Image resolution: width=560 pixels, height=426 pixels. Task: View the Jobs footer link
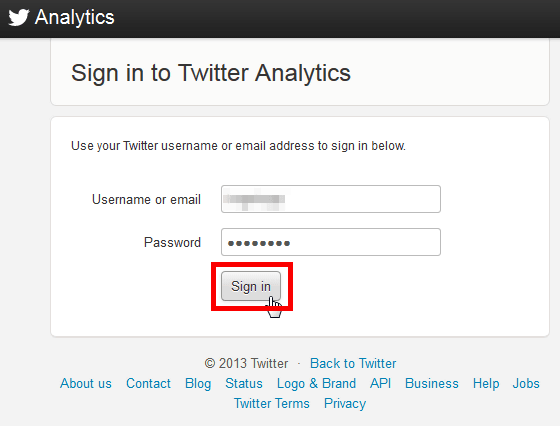click(x=526, y=384)
